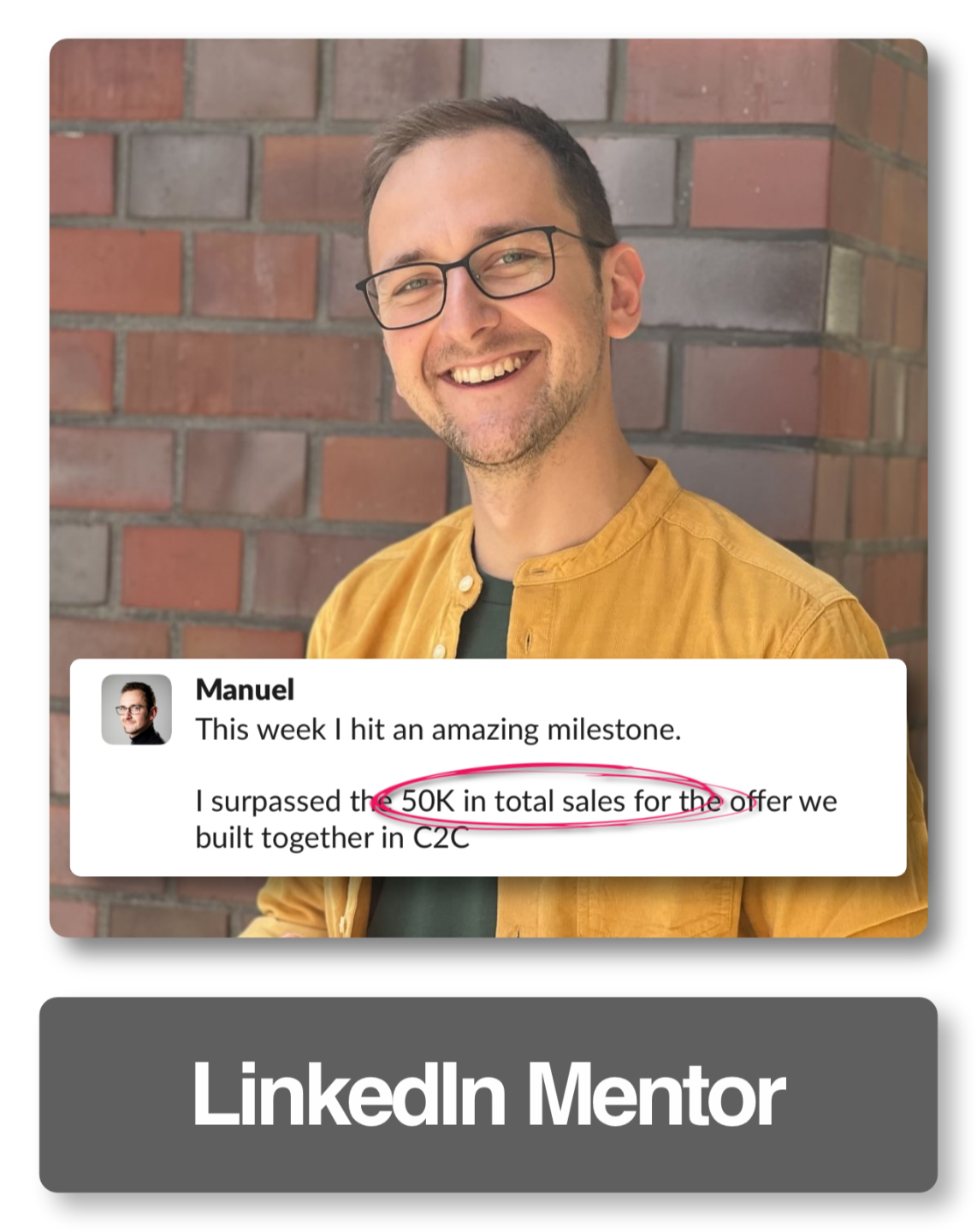Screen dimensions: 977x1232
Task: Click the C2C text in message
Action: [x=441, y=838]
